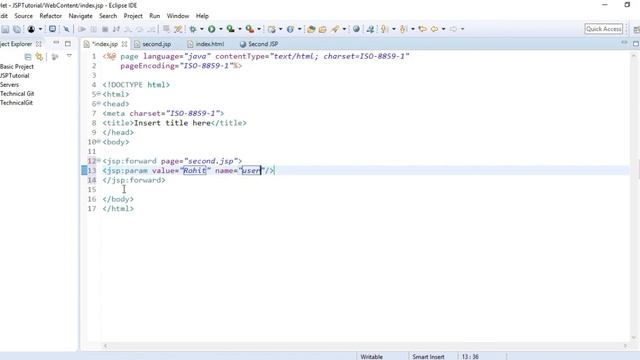640x360 pixels.
Task: Collapse the jsp:forward fold on line 12
Action: [x=98, y=160]
